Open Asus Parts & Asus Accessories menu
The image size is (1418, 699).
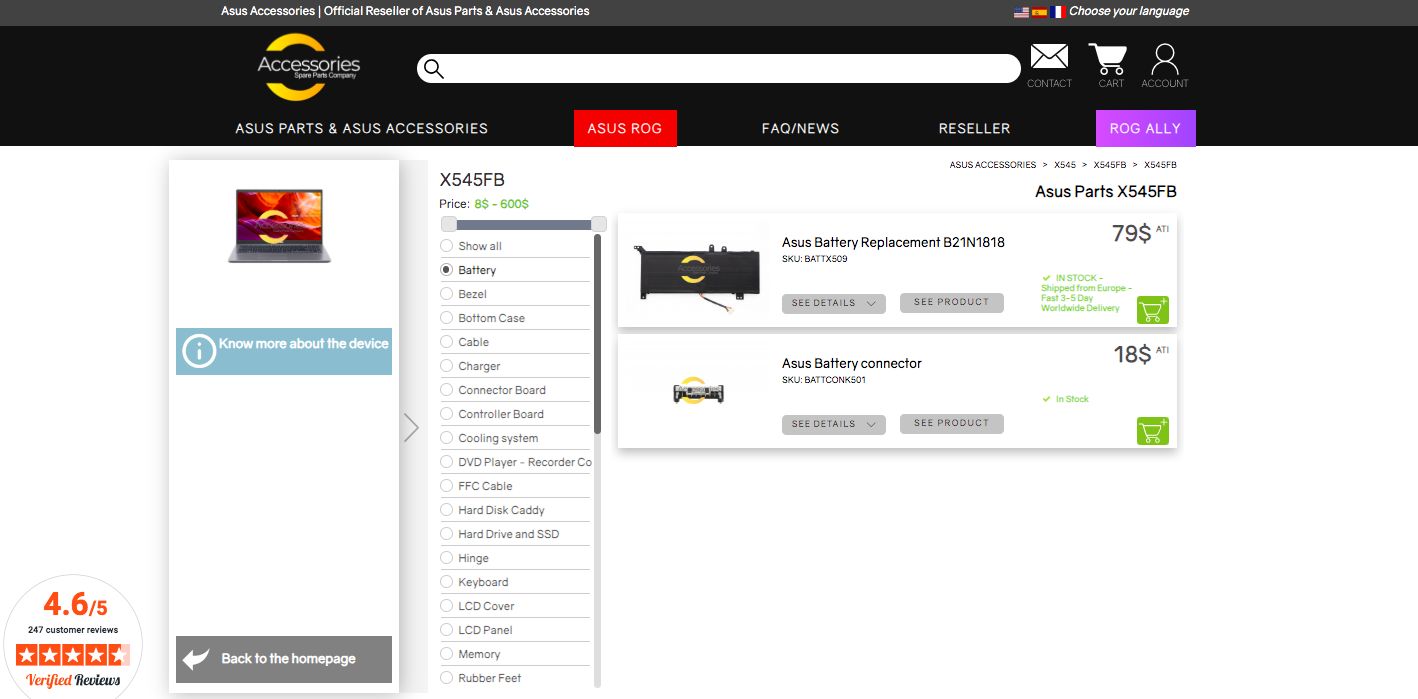click(361, 128)
